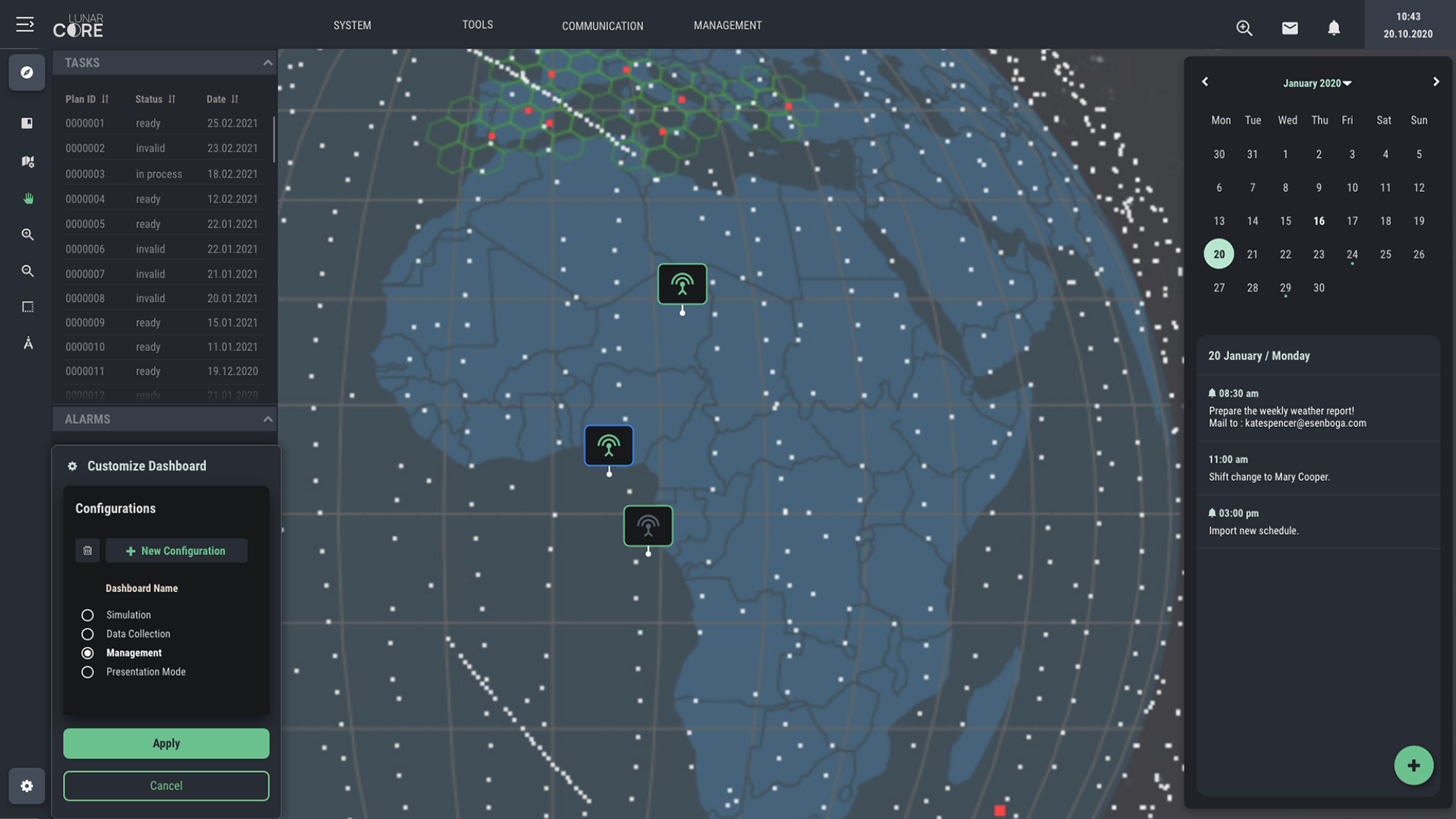1456x819 pixels.
Task: Collapse the Alarms panel
Action: [267, 419]
